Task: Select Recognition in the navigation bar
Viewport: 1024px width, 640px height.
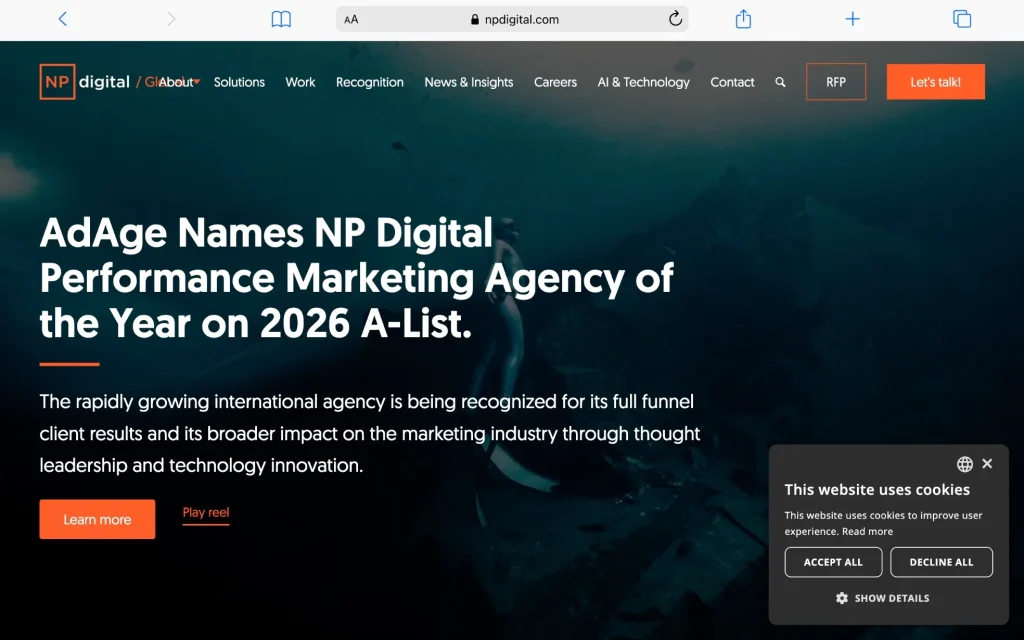Action: coord(369,82)
